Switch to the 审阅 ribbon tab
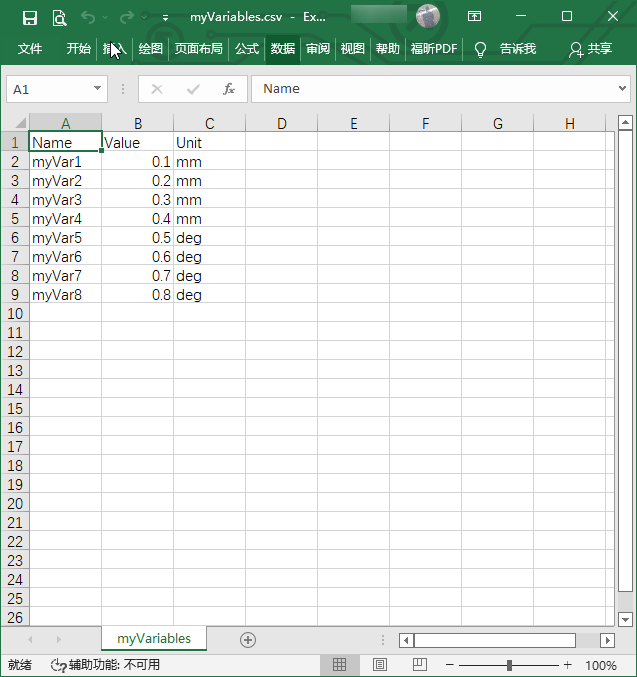The image size is (637, 677). click(318, 48)
